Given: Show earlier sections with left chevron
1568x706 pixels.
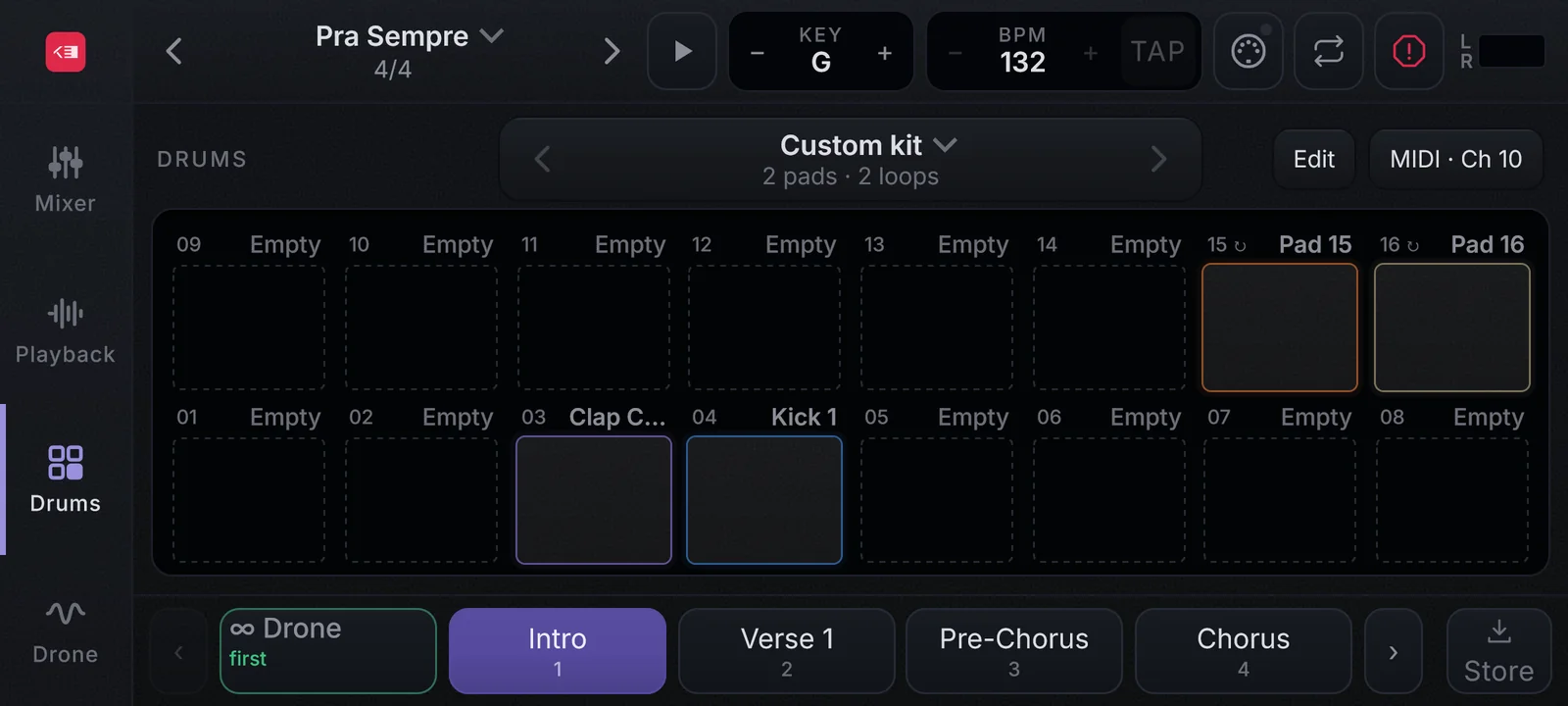Looking at the screenshot, I should point(178,651).
